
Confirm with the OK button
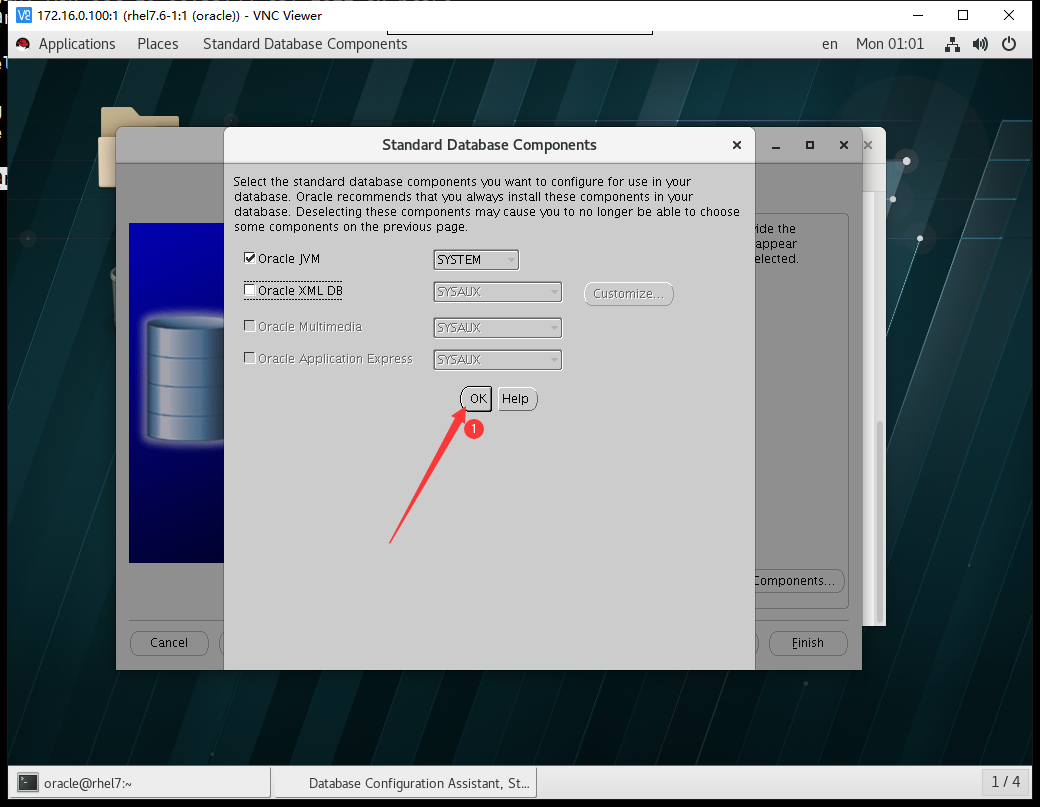pyautogui.click(x=476, y=399)
